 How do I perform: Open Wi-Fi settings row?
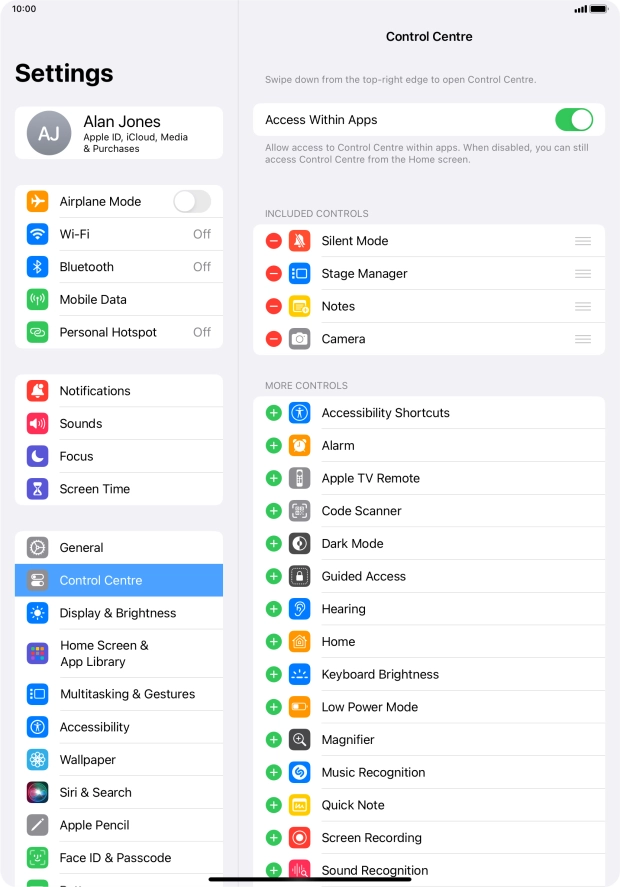pos(119,234)
